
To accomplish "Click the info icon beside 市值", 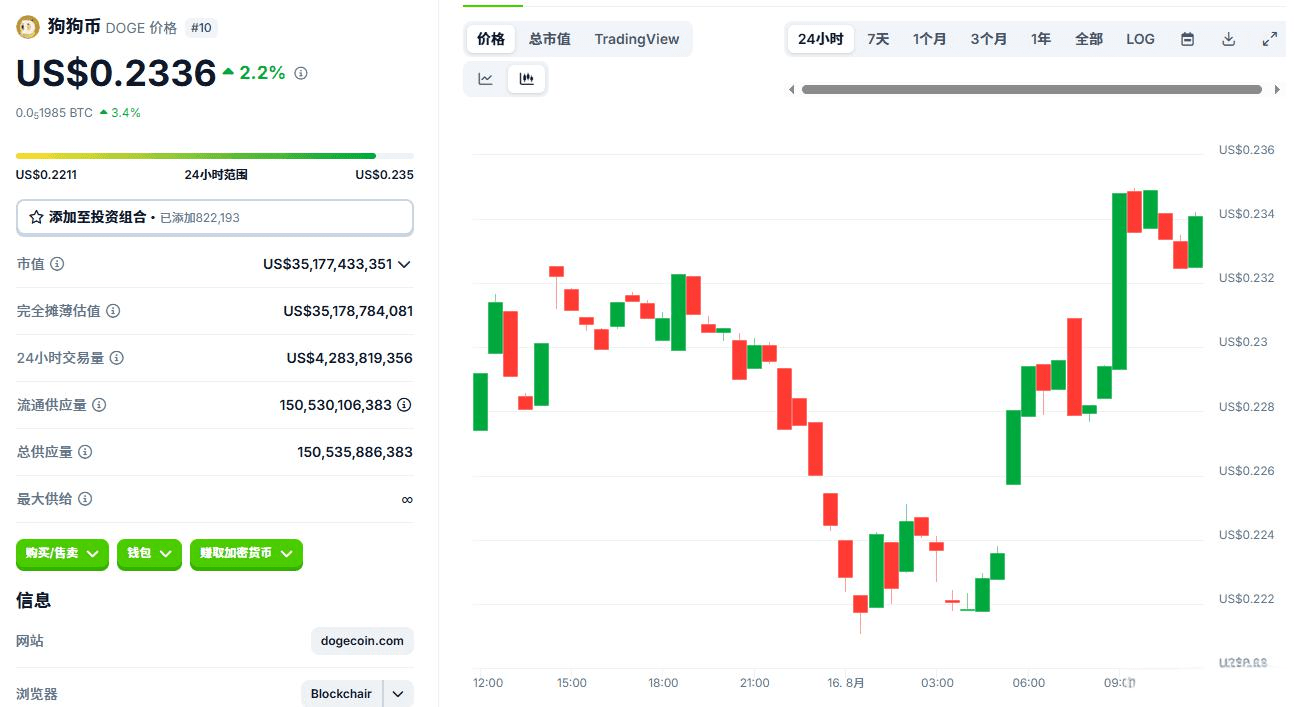I will tap(57, 264).
